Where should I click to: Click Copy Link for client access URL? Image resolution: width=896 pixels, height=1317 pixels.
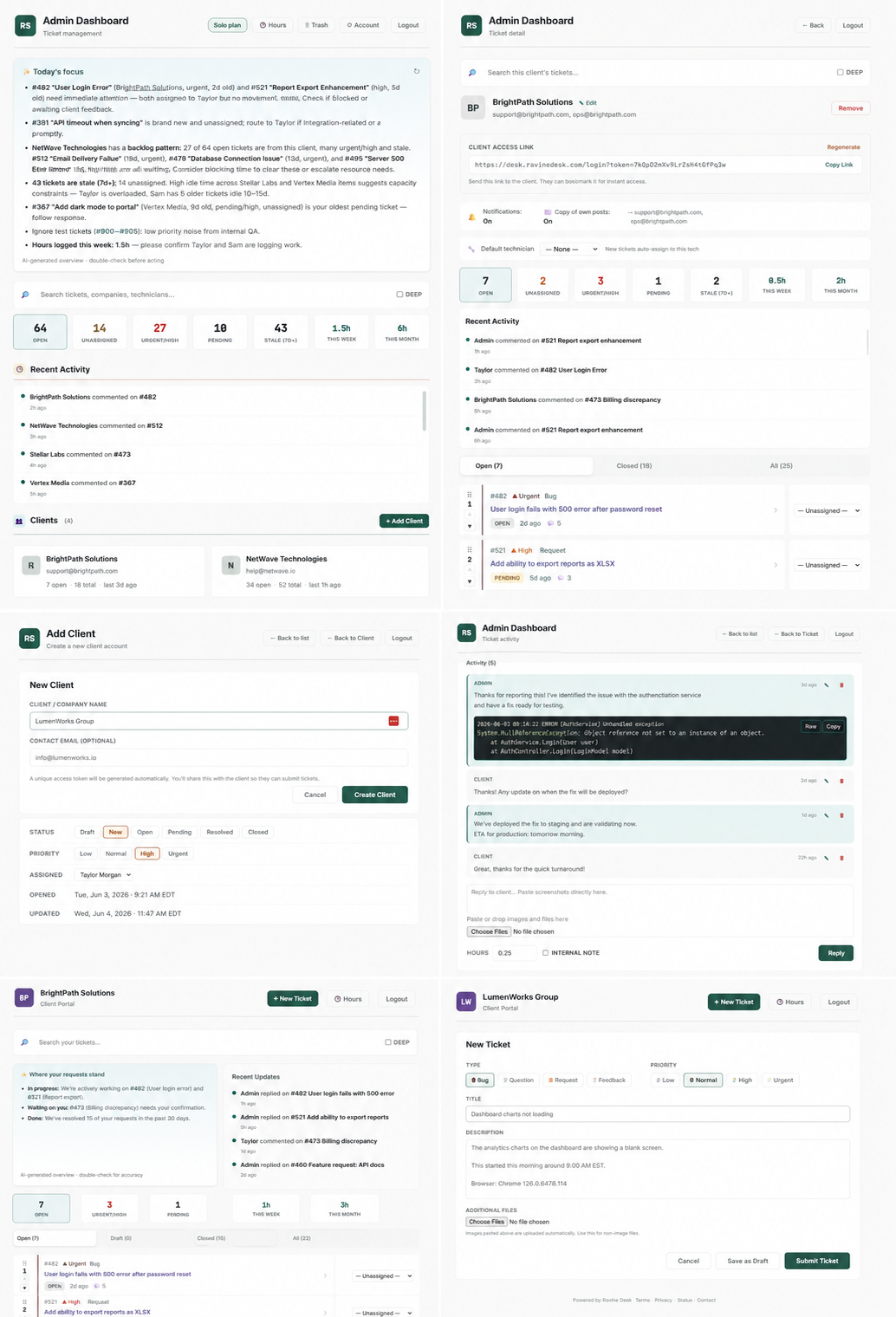pyautogui.click(x=839, y=165)
